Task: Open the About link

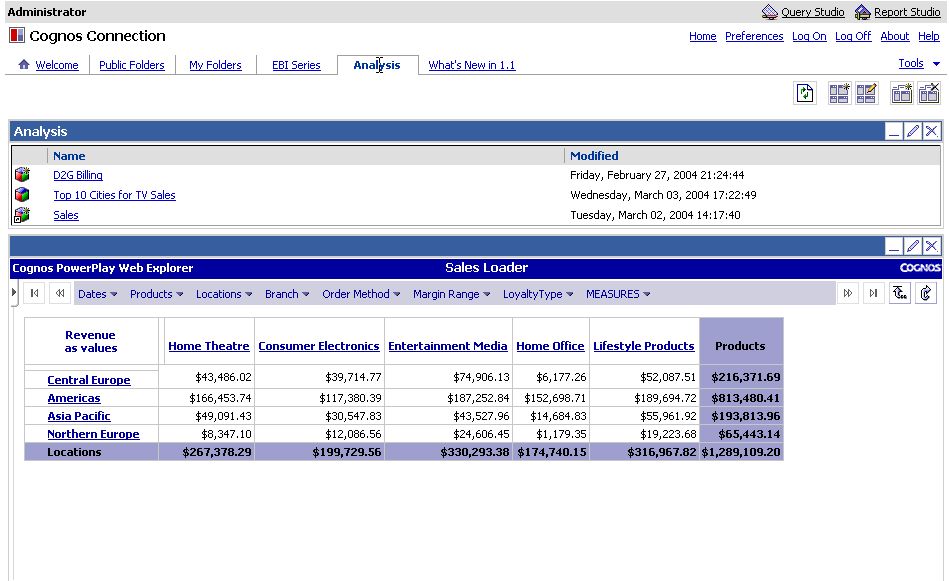Action: (x=895, y=36)
